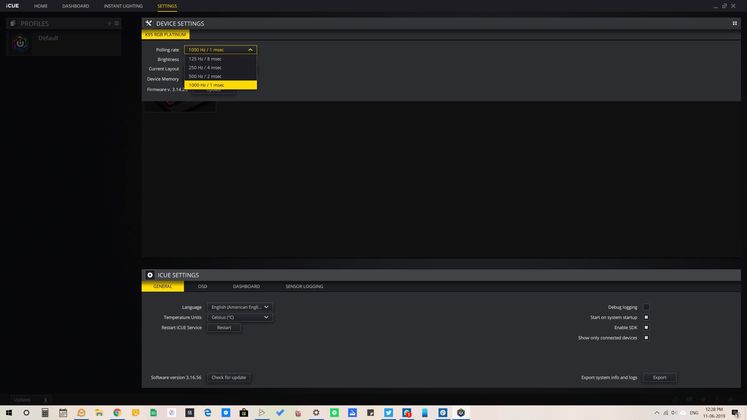The width and height of the screenshot is (747, 420).
Task: Open Calendar app from the taskbar
Action: tap(63, 413)
